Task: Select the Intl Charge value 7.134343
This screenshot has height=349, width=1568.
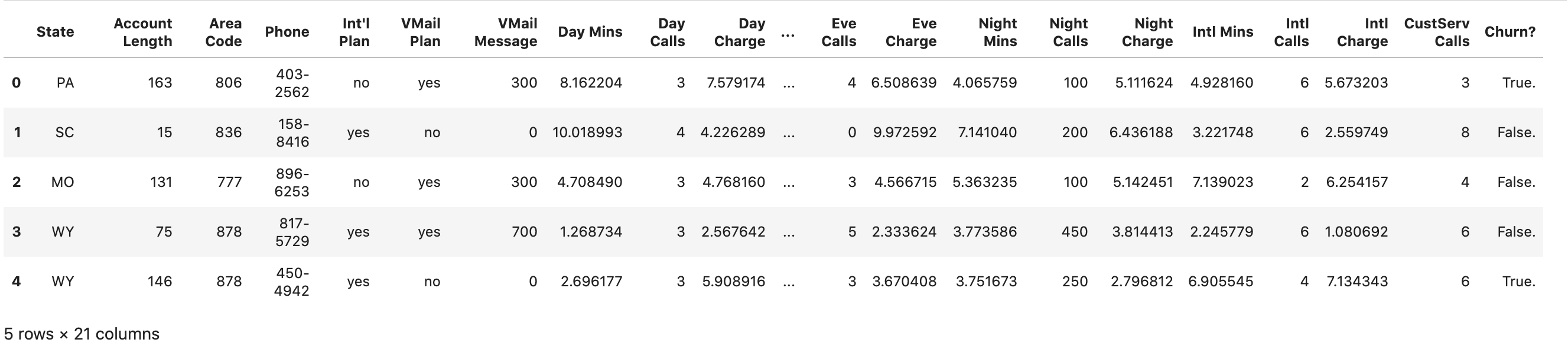Action: 1356,282
